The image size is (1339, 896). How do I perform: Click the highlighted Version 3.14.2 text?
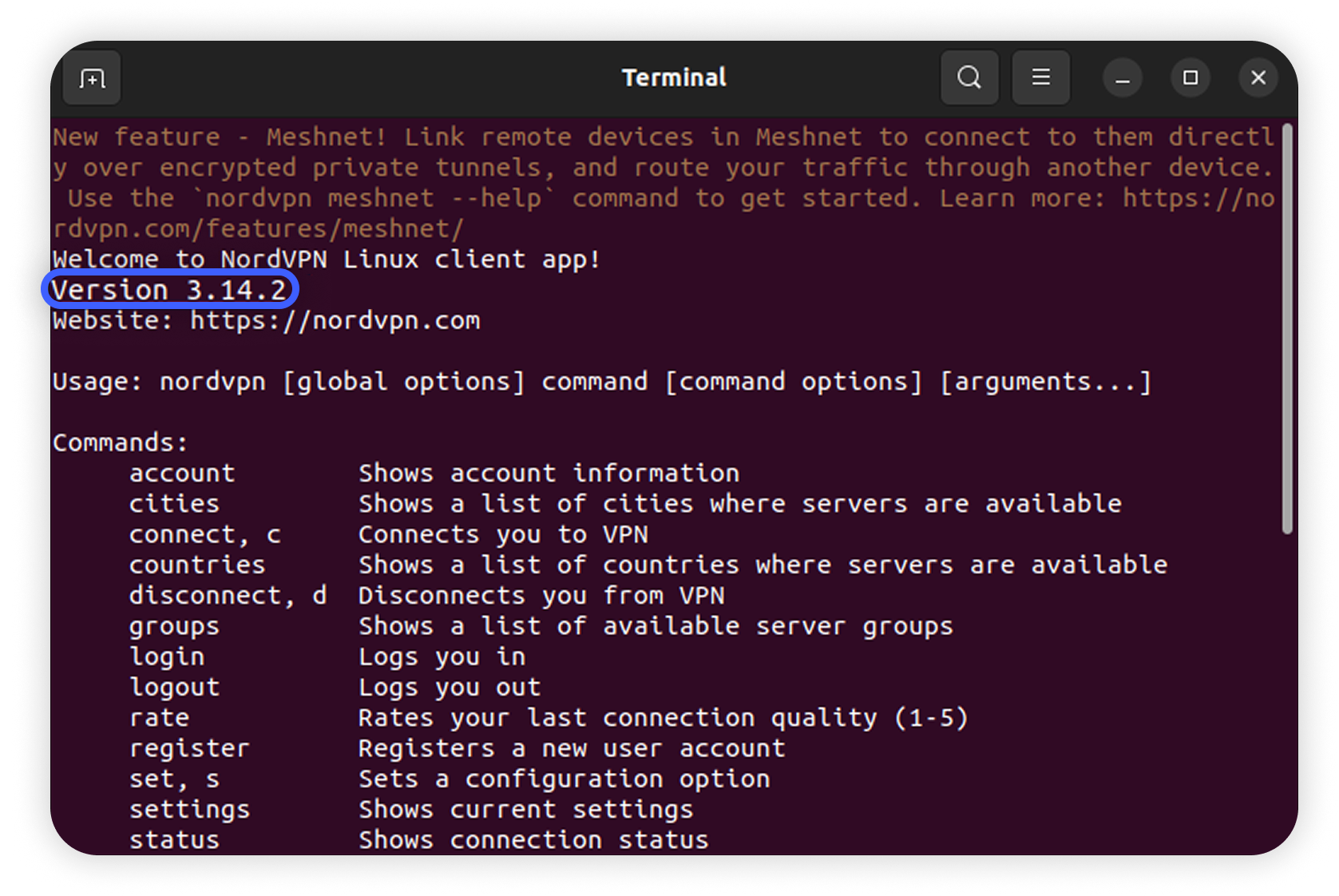[x=169, y=290]
